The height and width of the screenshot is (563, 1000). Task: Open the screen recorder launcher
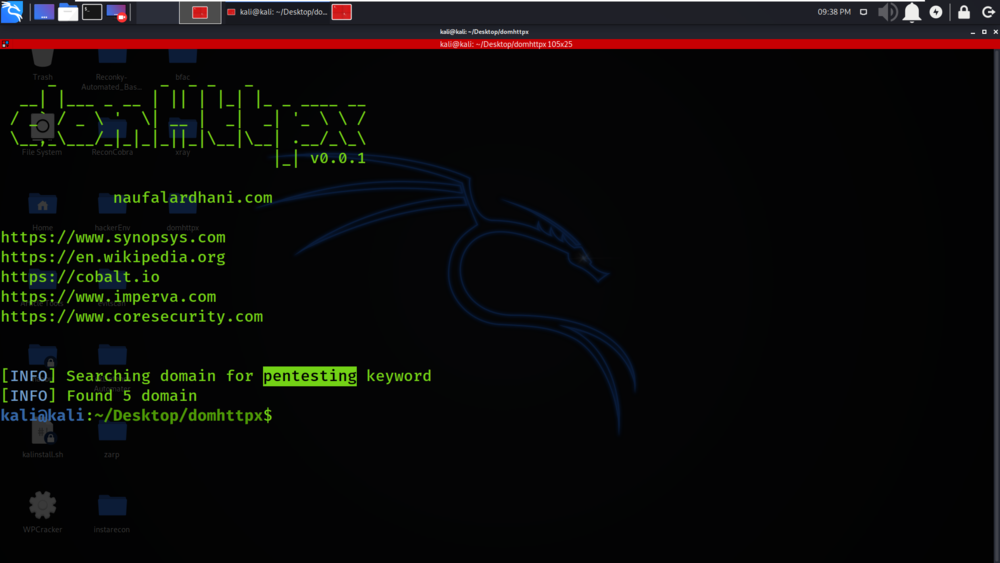pos(117,12)
